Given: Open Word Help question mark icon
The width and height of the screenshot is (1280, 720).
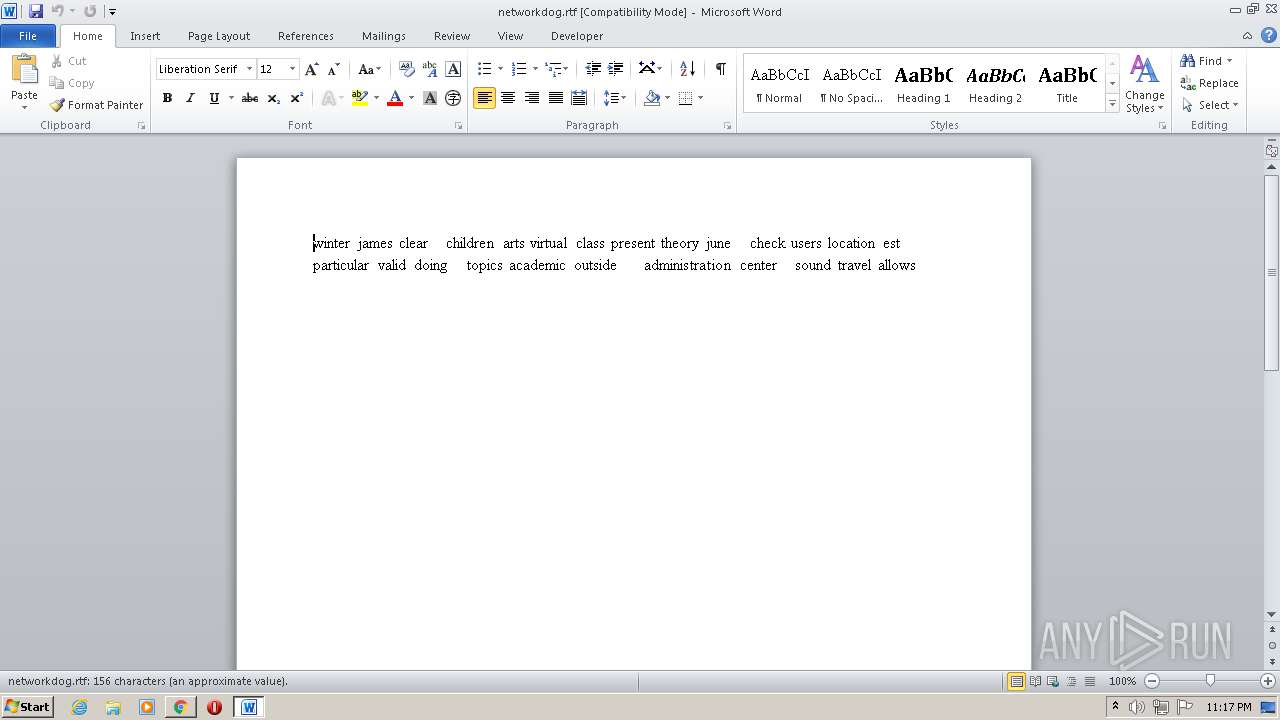Looking at the screenshot, I should click(1269, 35).
